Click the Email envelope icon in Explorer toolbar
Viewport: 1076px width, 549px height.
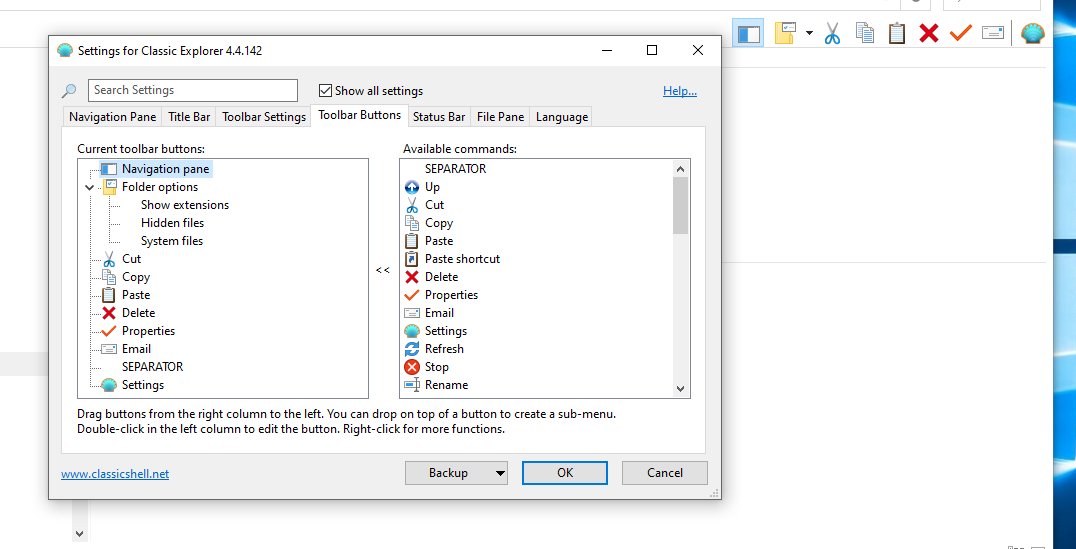pyautogui.click(x=993, y=33)
